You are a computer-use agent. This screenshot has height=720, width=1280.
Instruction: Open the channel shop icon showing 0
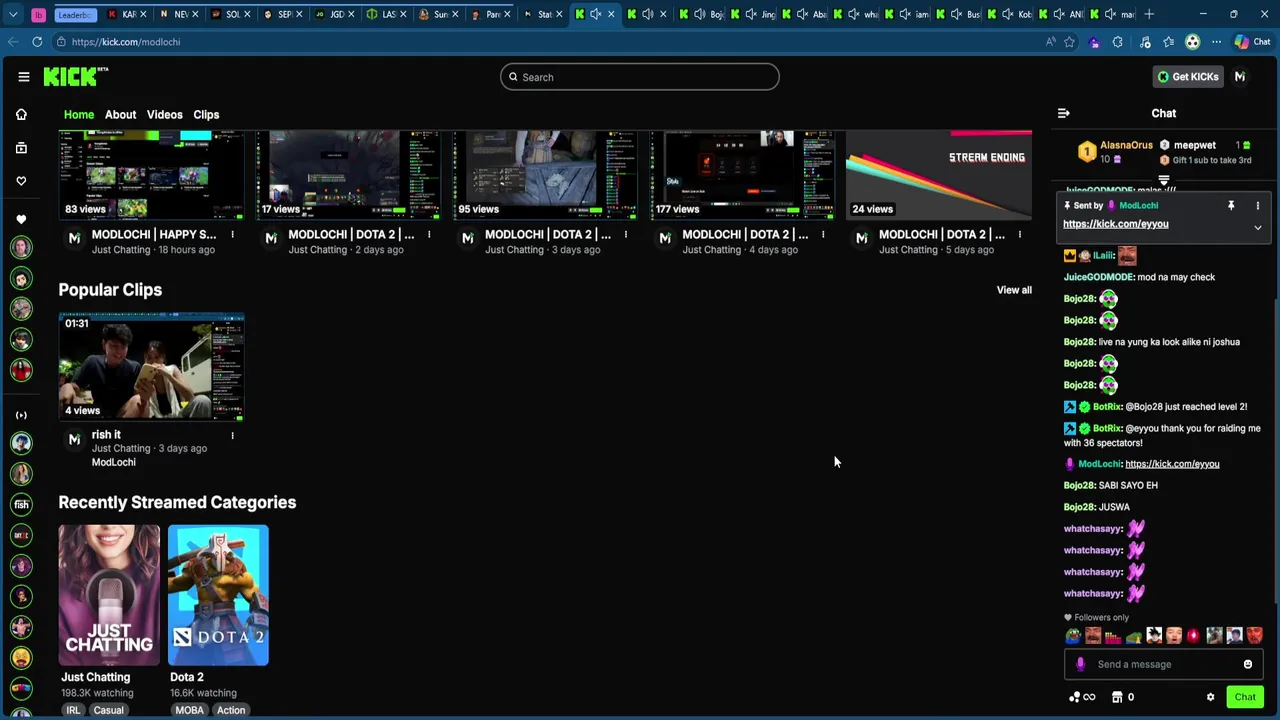1123,697
